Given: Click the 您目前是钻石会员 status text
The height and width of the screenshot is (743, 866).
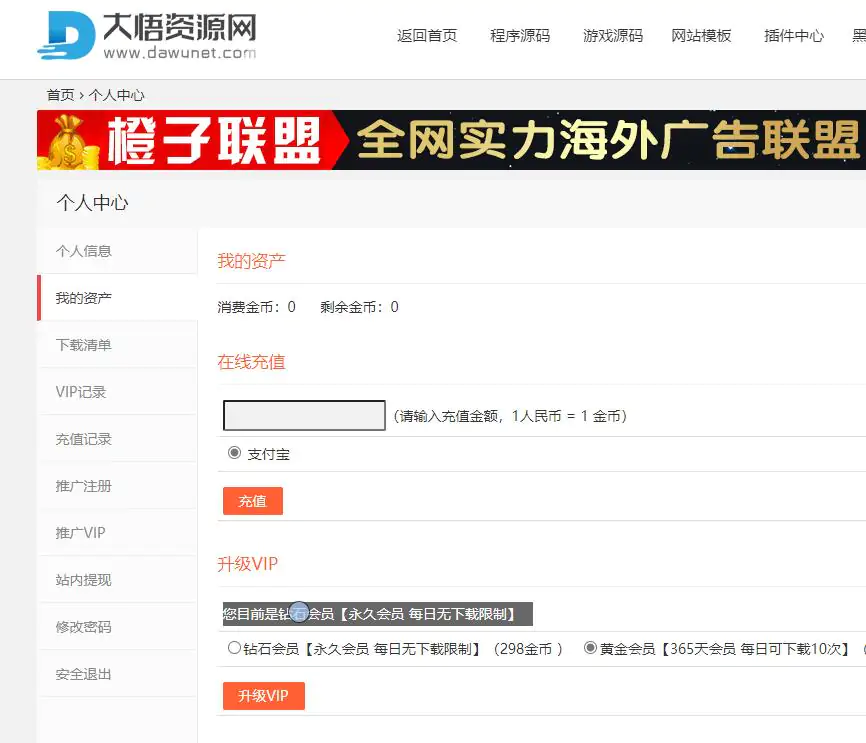Looking at the screenshot, I should pyautogui.click(x=378, y=614).
